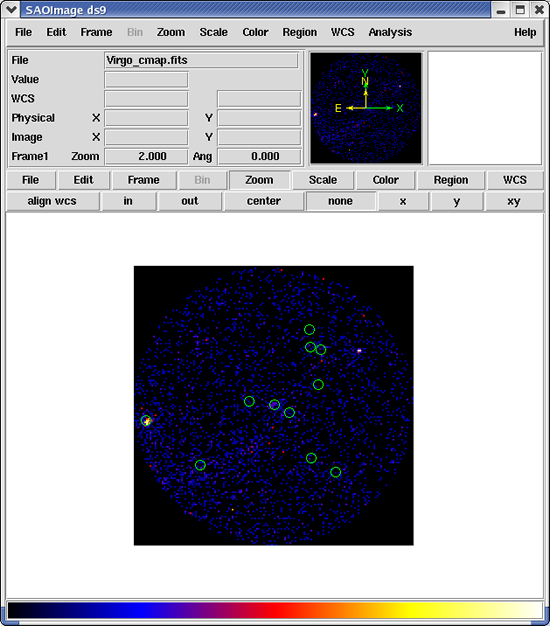Select the green circle region at bottom left

(200, 465)
